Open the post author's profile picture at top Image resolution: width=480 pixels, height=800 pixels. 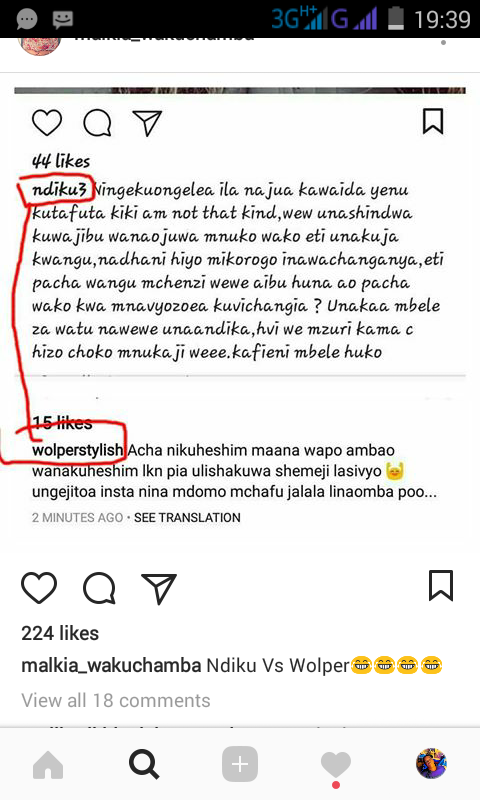(x=40, y=46)
